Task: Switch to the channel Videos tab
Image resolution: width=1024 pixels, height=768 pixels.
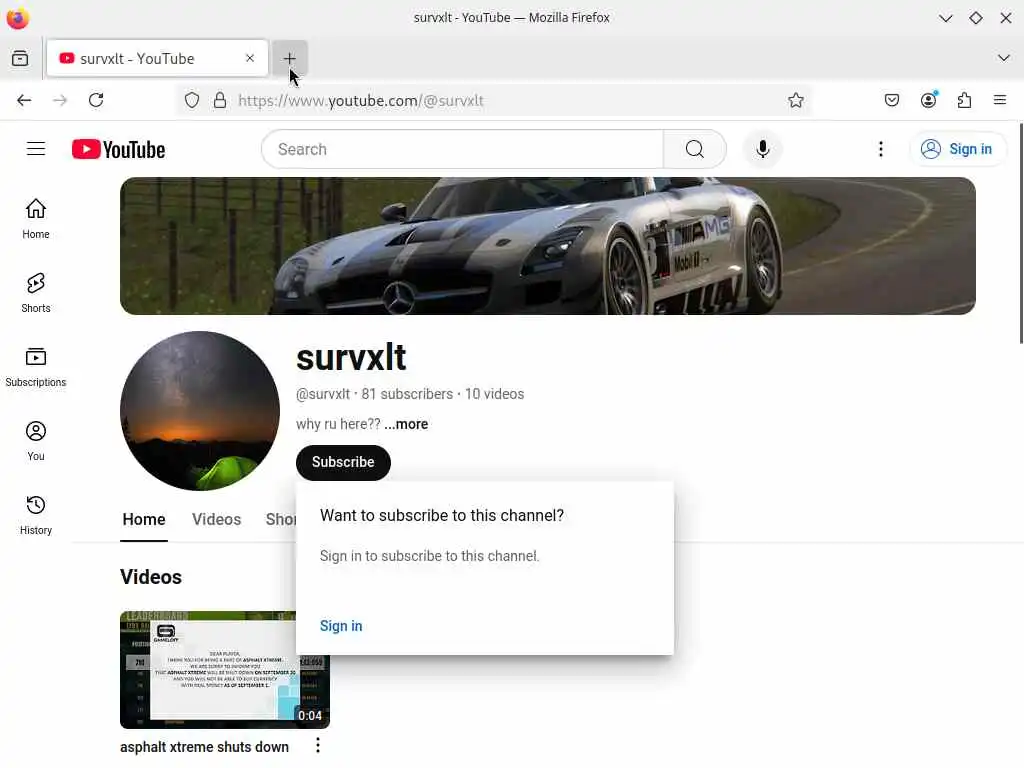Action: point(216,519)
